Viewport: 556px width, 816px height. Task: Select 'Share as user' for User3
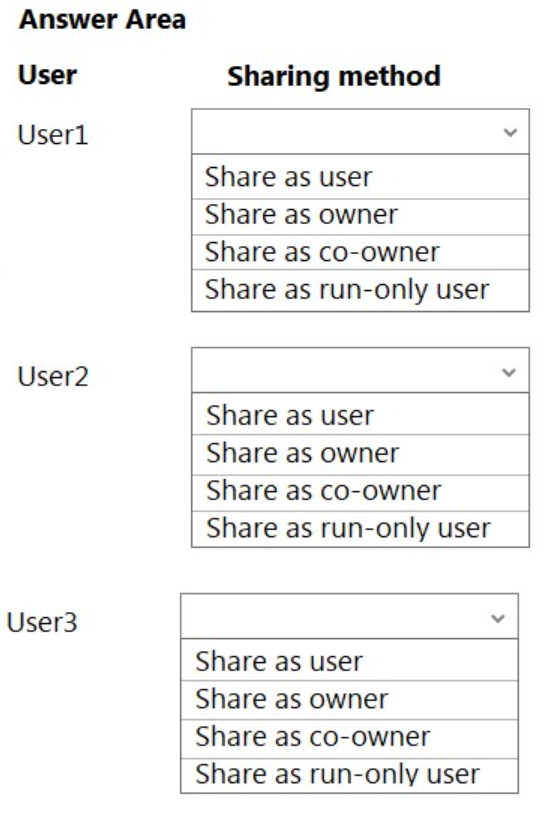(349, 660)
